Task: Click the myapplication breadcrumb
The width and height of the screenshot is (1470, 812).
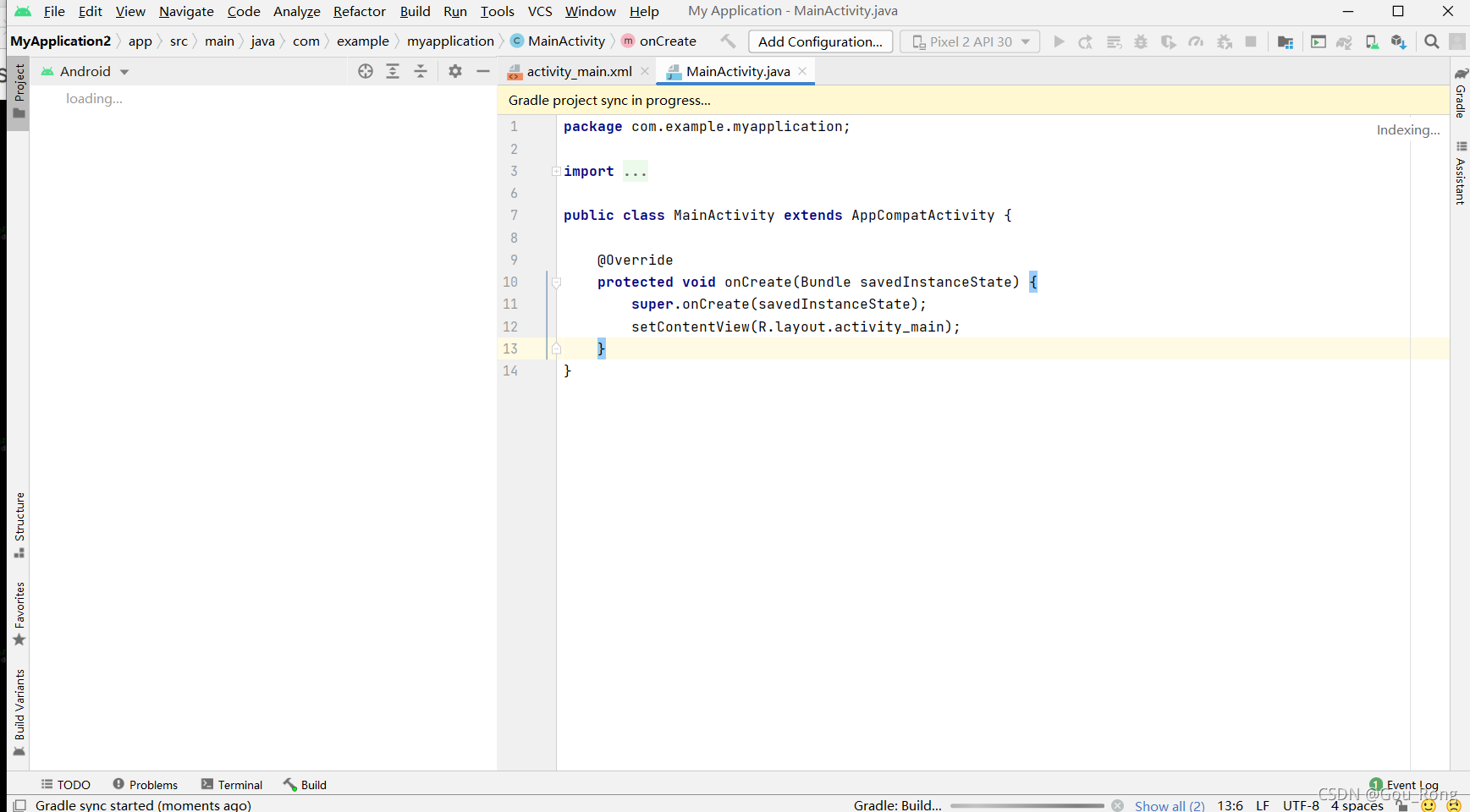Action: (x=450, y=41)
